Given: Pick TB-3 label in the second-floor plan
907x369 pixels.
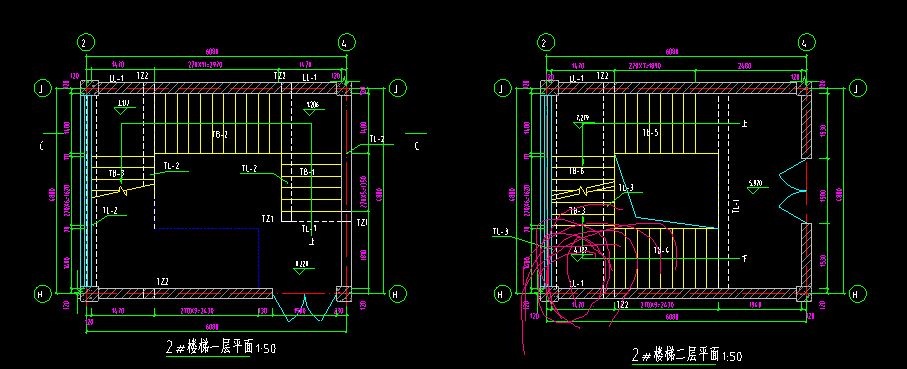Looking at the screenshot, I should 577,211.
